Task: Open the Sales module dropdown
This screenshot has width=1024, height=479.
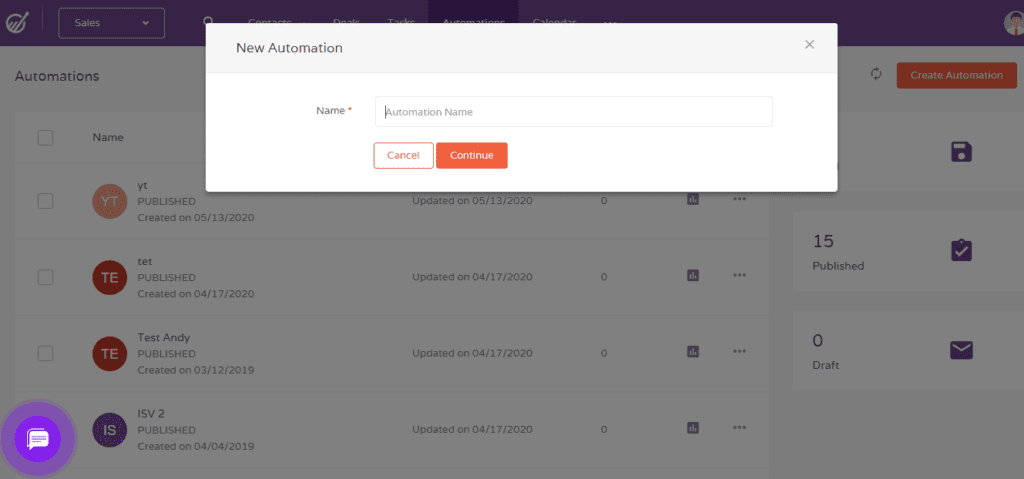Action: (112, 23)
